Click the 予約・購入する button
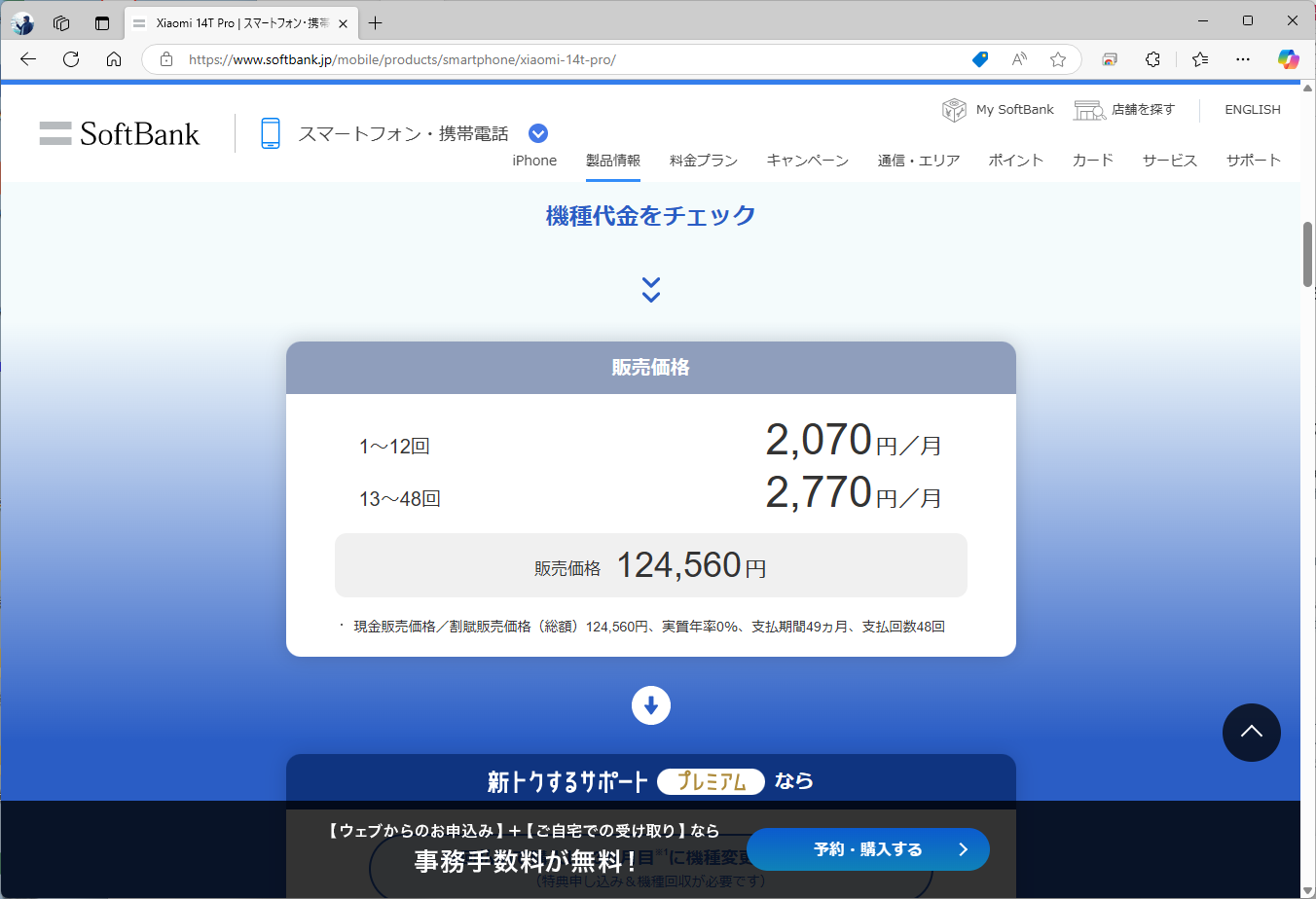Screen dimensions: 1316x899 [867, 849]
